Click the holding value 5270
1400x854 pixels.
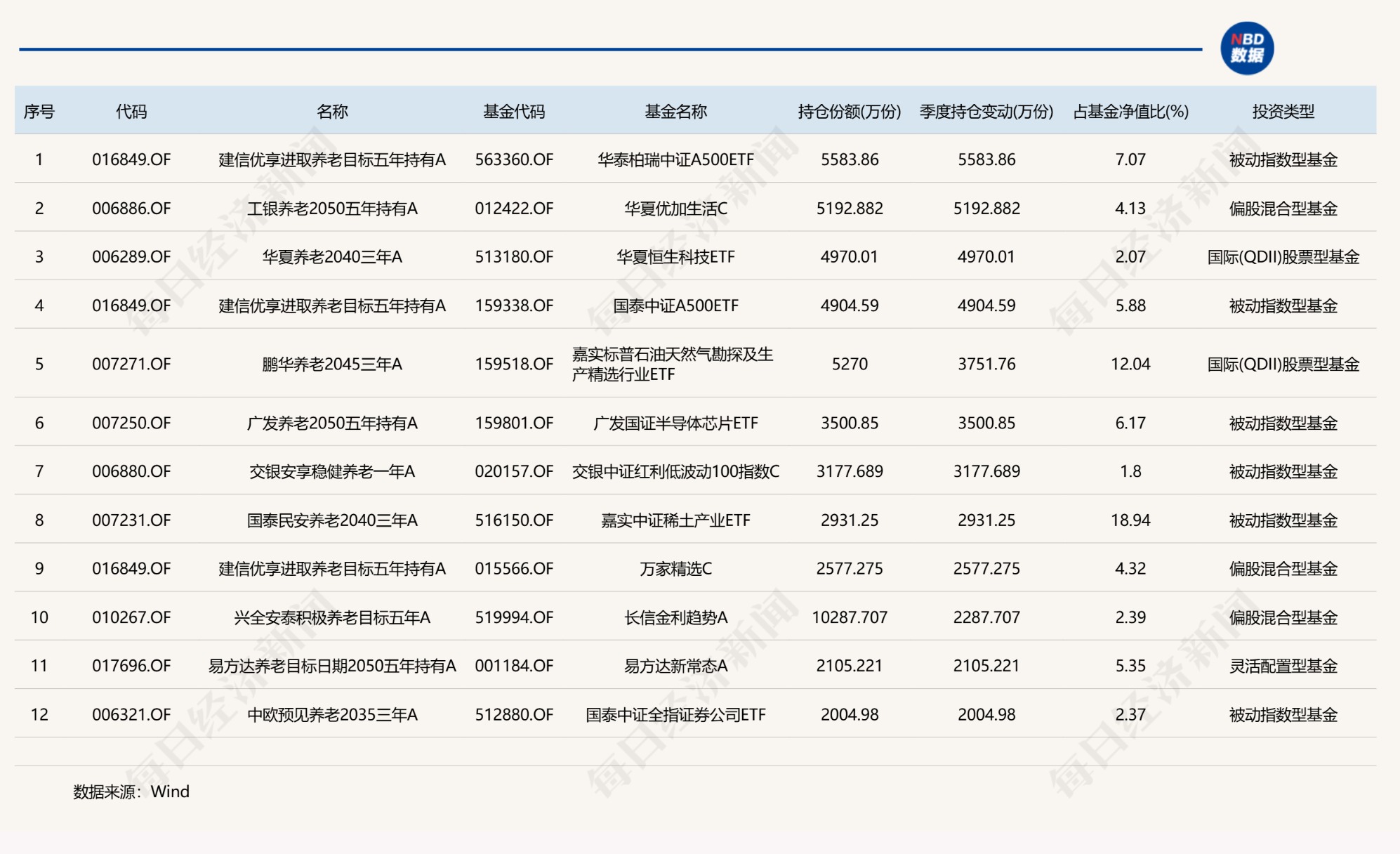(850, 364)
